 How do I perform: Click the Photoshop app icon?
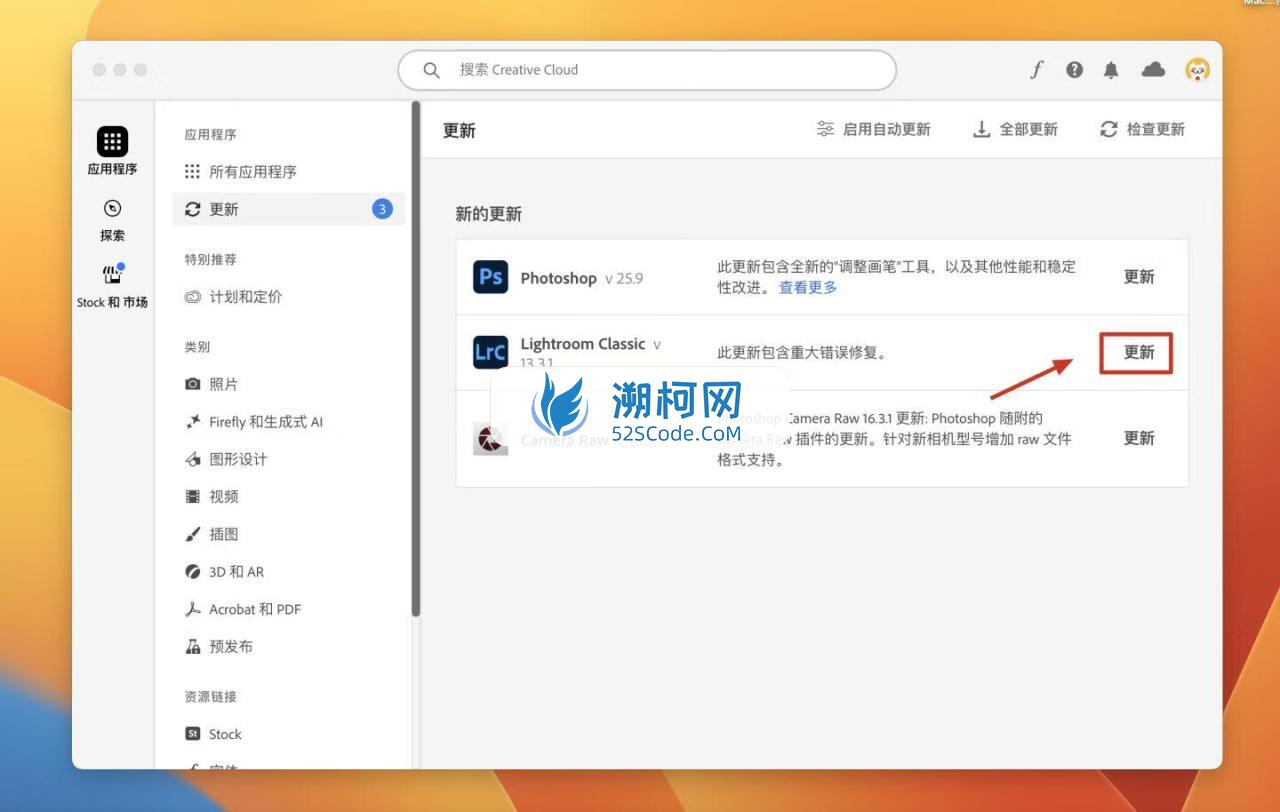click(490, 277)
